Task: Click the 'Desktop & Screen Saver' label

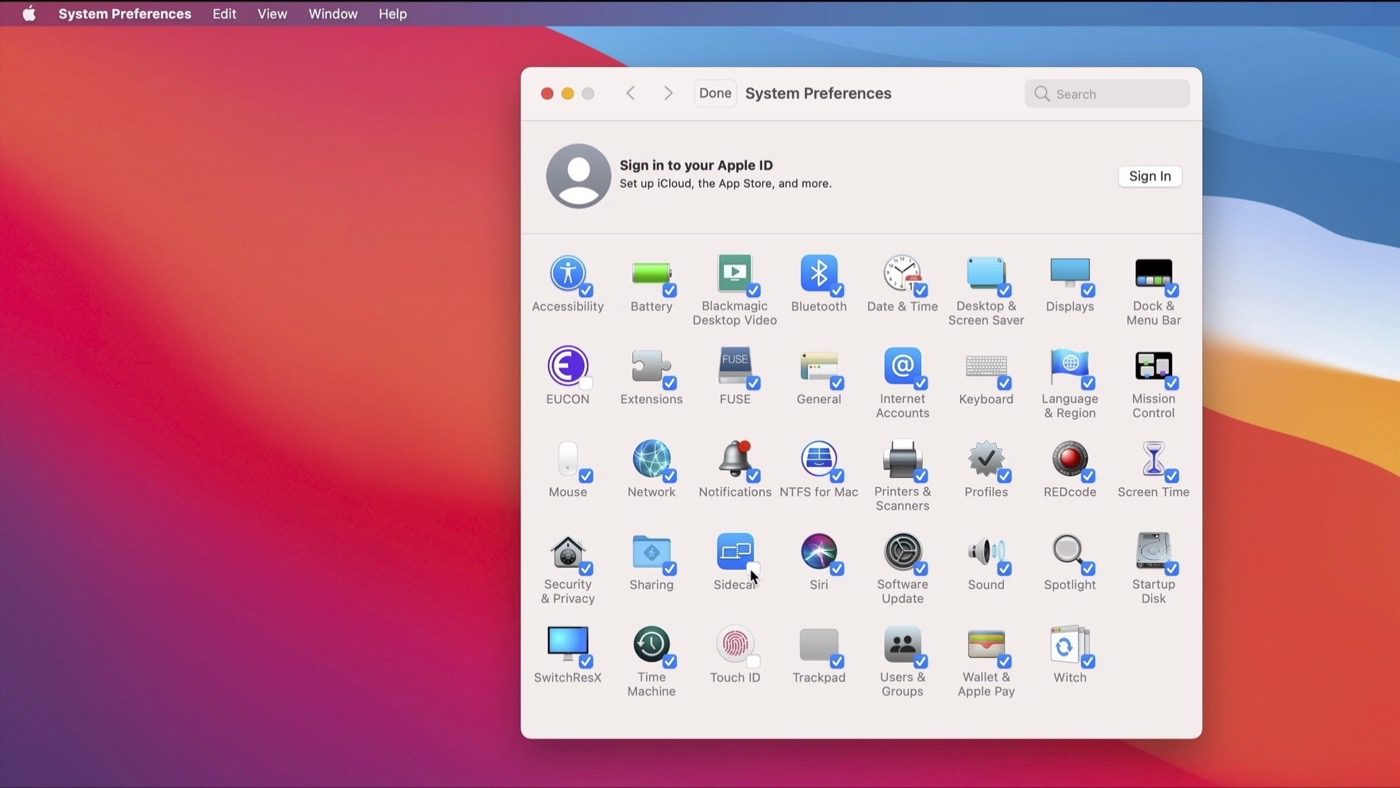Action: 986,313
